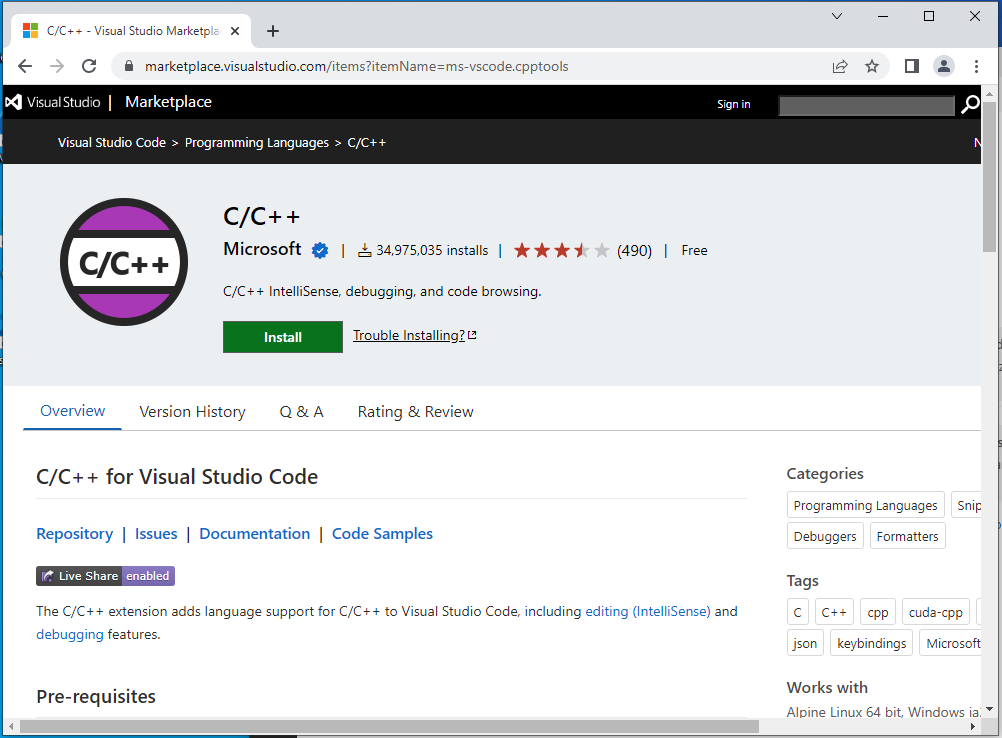Screen dimensions: 1002x738
Task: Switch to the Version History tab
Action: pyautogui.click(x=192, y=412)
